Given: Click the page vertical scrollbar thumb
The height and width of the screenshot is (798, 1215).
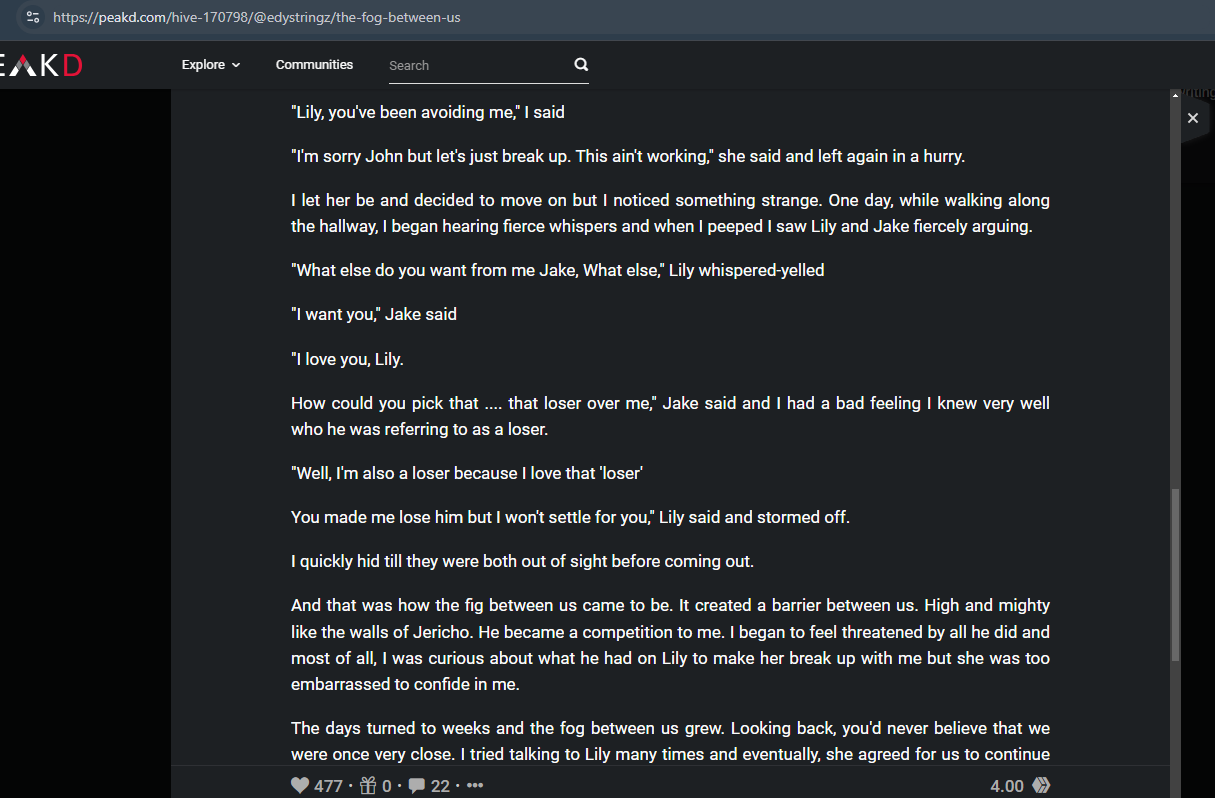Looking at the screenshot, I should pyautogui.click(x=1175, y=574).
